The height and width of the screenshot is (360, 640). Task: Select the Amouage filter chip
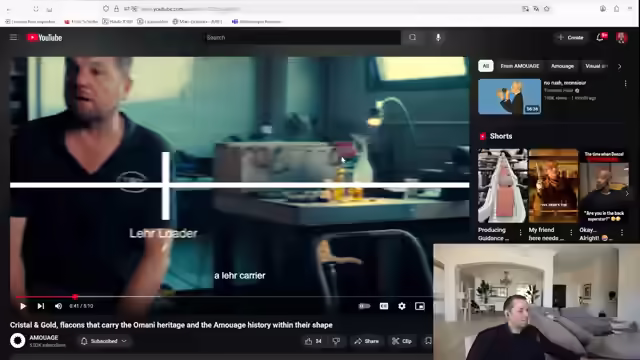click(562, 66)
